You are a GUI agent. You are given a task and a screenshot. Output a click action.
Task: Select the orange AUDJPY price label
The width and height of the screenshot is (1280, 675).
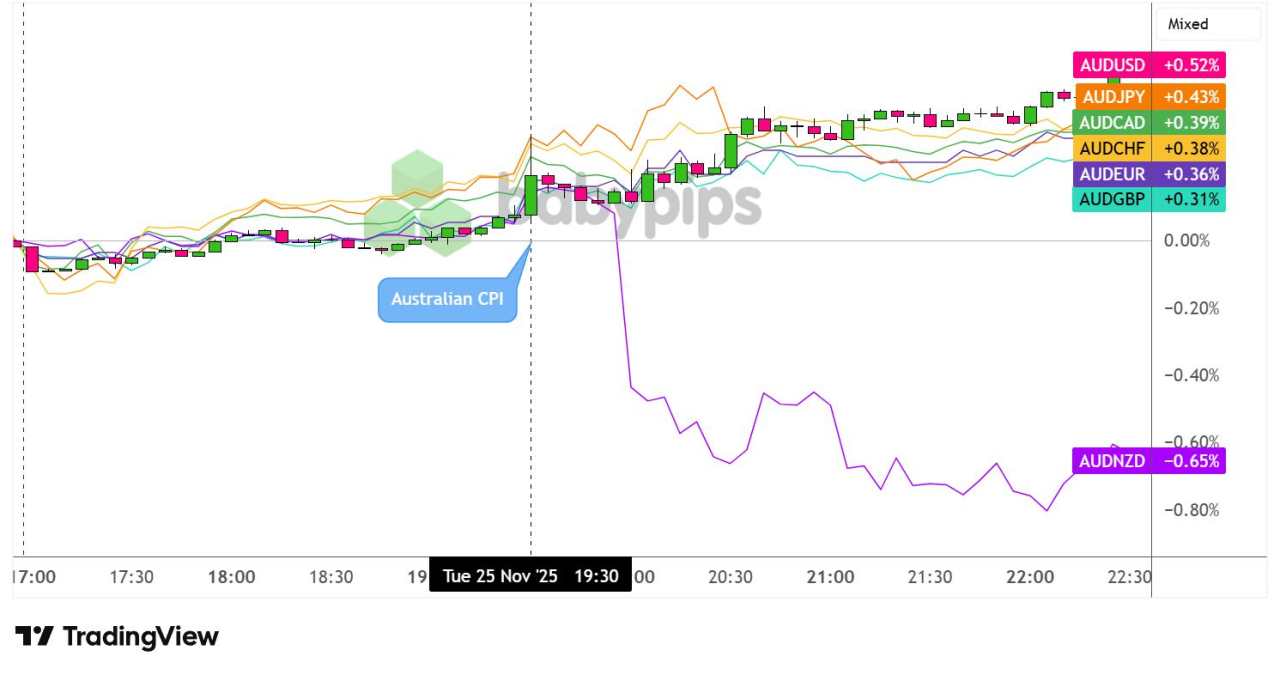pyautogui.click(x=1148, y=97)
